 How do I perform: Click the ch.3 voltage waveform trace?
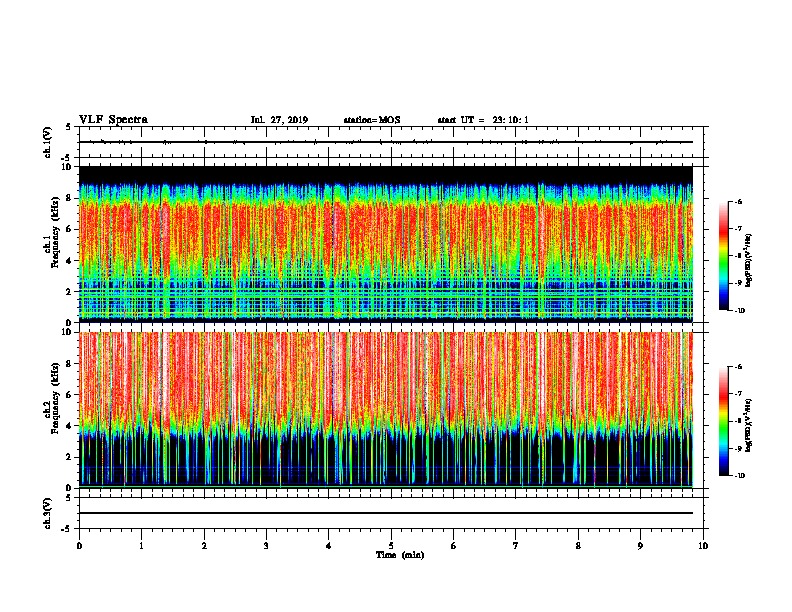(x=386, y=513)
